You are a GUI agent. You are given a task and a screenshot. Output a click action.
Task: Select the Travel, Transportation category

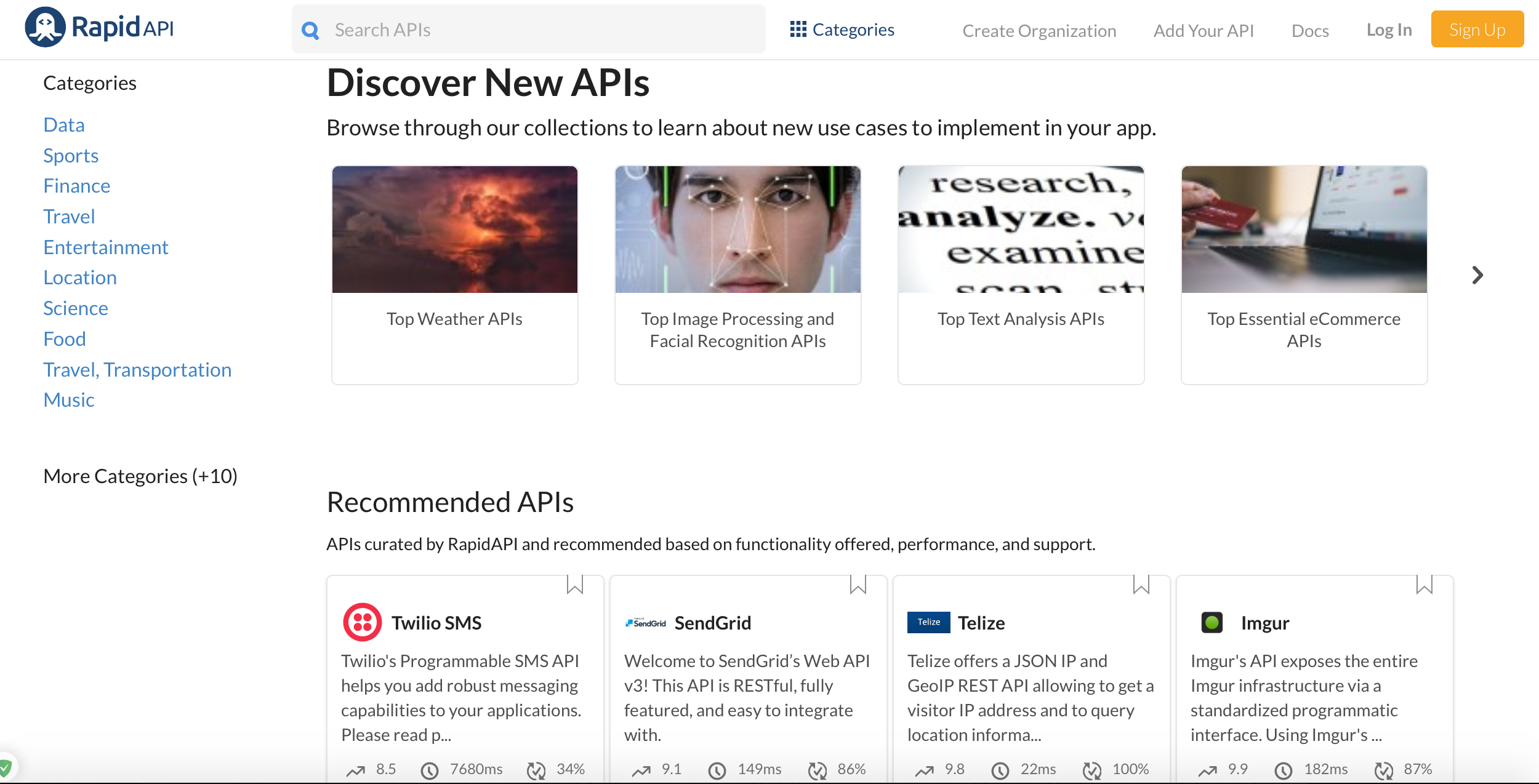pyautogui.click(x=137, y=370)
